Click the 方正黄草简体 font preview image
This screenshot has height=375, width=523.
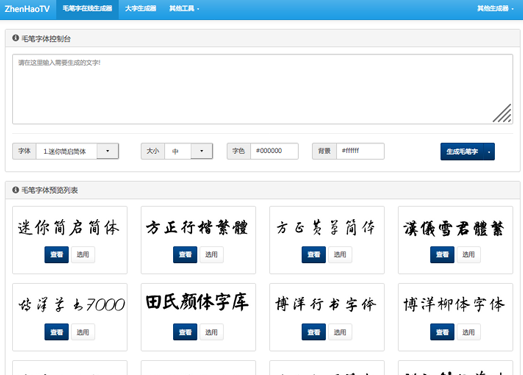326,228
